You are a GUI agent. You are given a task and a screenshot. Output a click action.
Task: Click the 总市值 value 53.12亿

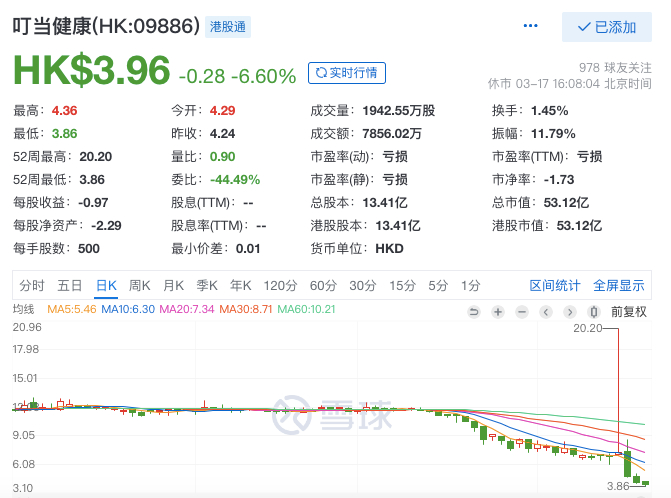(566, 202)
